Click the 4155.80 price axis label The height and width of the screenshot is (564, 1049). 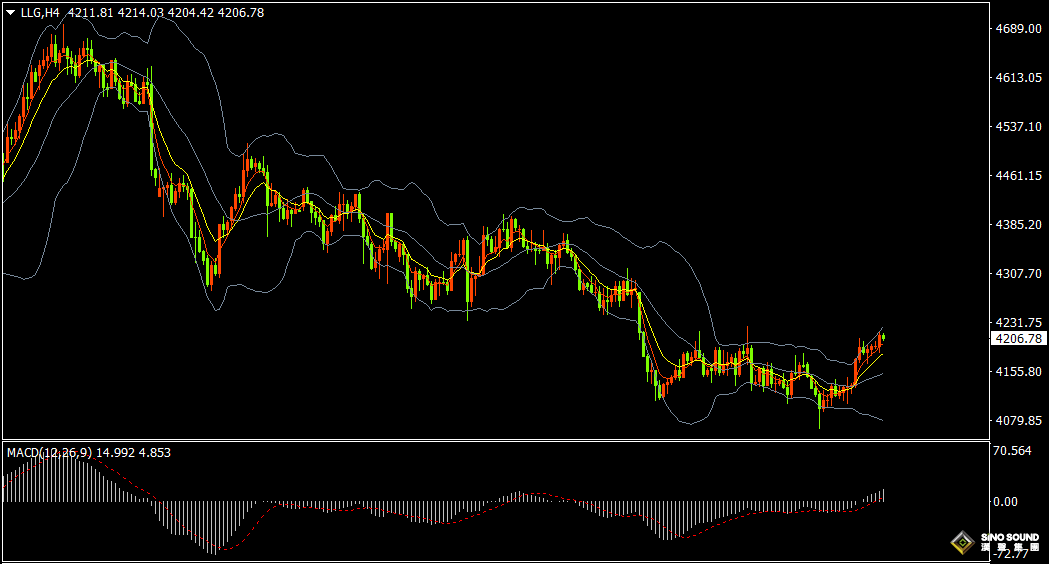[x=1018, y=371]
